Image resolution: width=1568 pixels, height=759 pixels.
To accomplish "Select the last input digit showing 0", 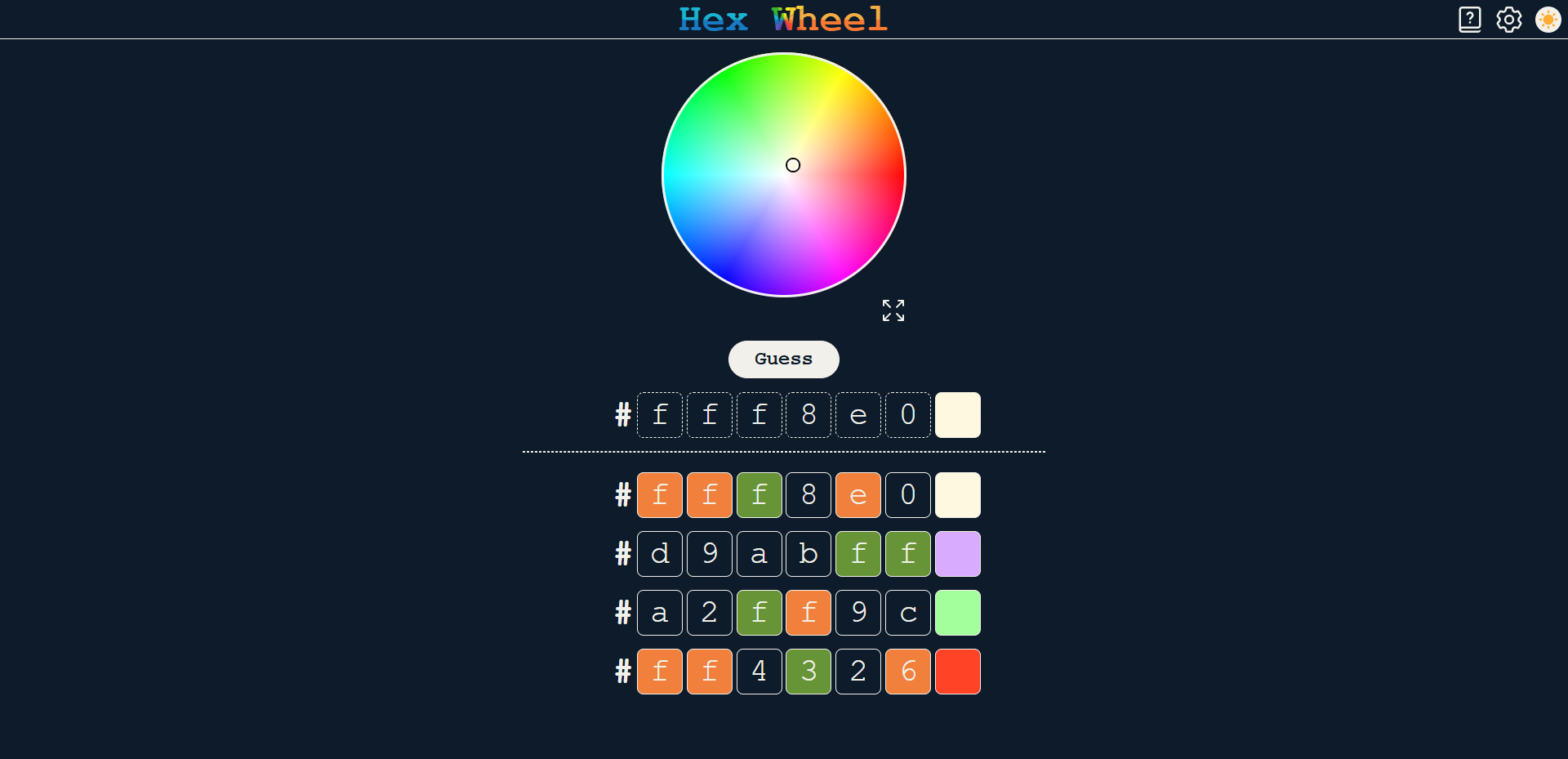I will pyautogui.click(x=907, y=415).
